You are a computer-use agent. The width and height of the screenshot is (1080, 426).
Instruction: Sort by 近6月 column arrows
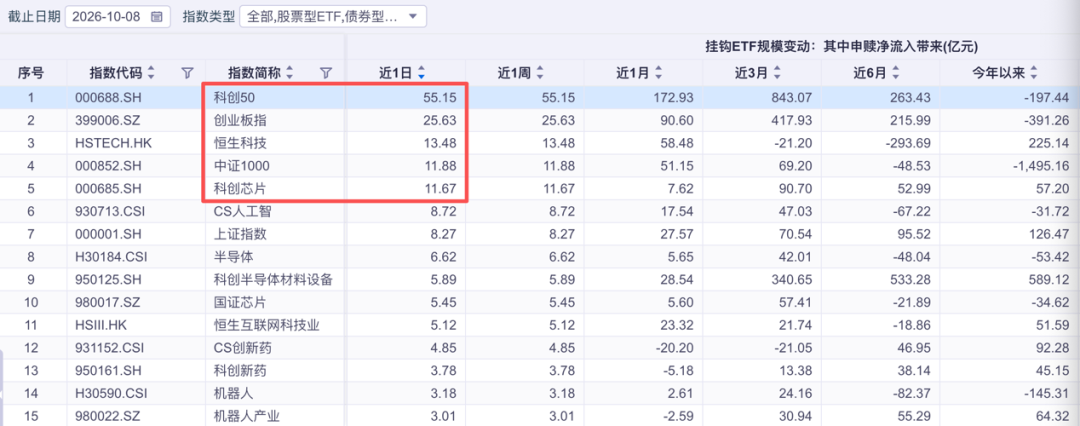pos(895,72)
